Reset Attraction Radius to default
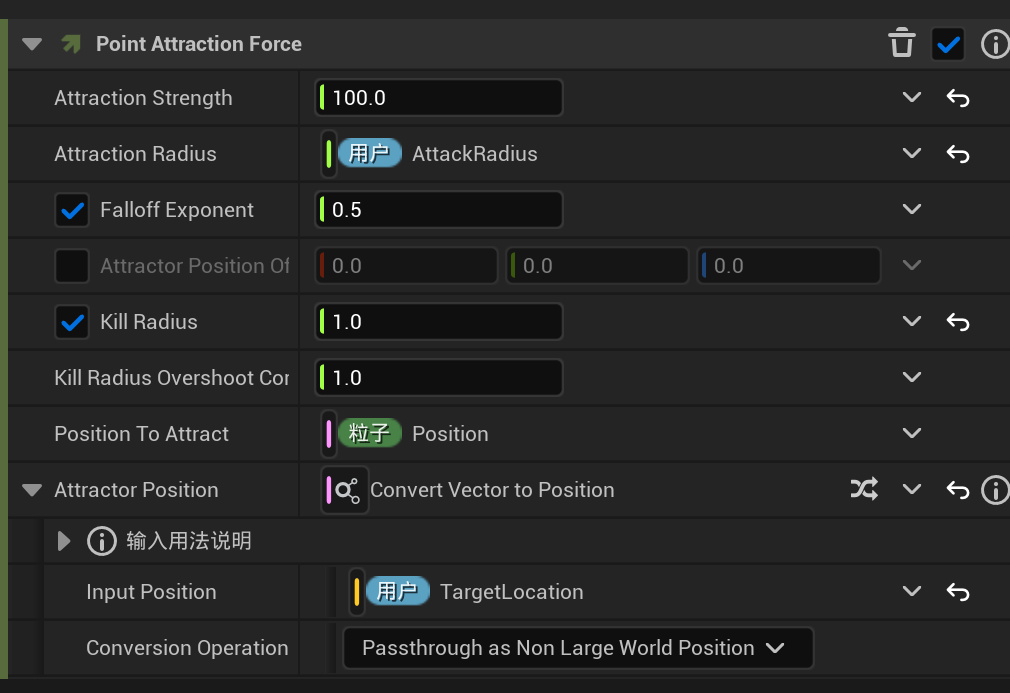1010x693 pixels. coord(958,154)
